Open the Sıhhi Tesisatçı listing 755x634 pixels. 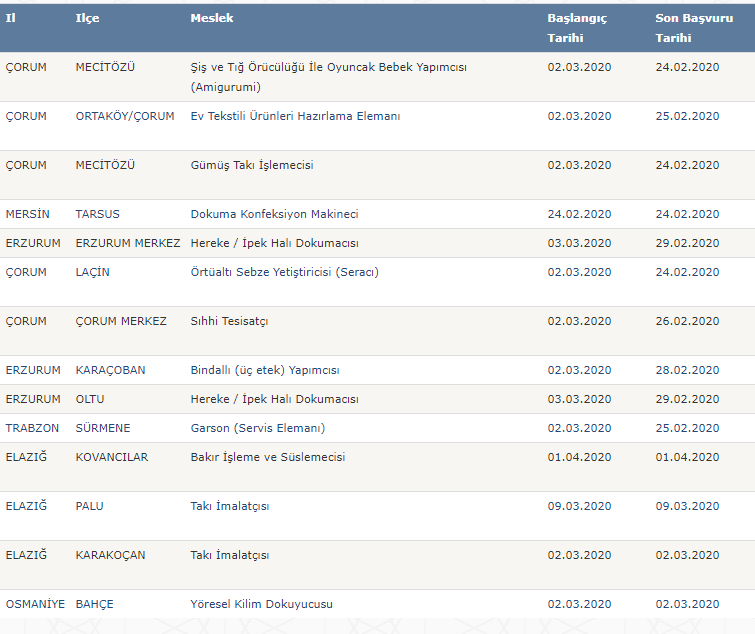(x=229, y=321)
